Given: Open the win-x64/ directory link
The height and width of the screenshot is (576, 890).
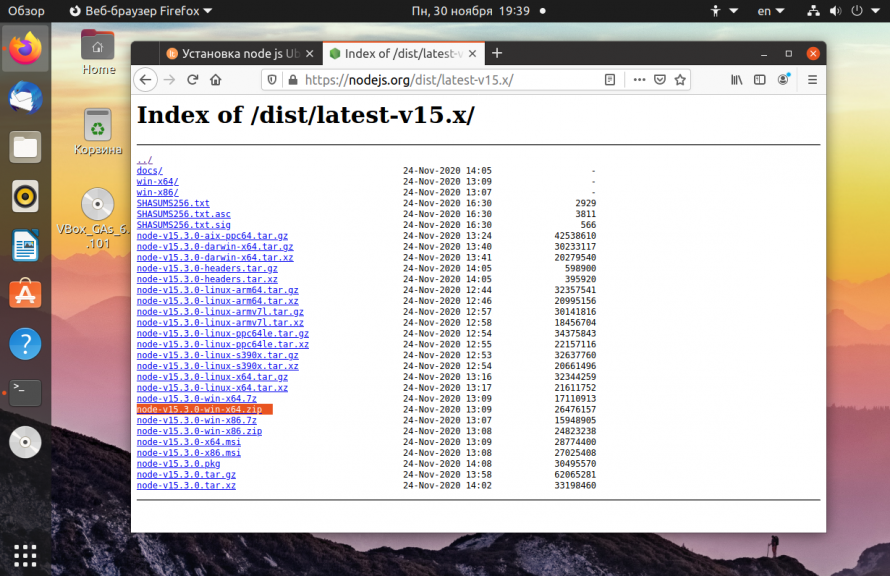Looking at the screenshot, I should click(x=157, y=182).
